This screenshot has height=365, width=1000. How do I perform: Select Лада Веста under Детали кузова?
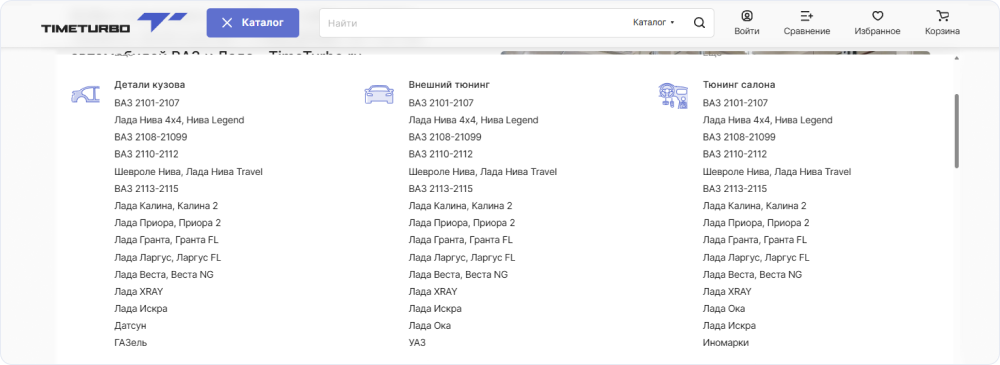(x=164, y=274)
